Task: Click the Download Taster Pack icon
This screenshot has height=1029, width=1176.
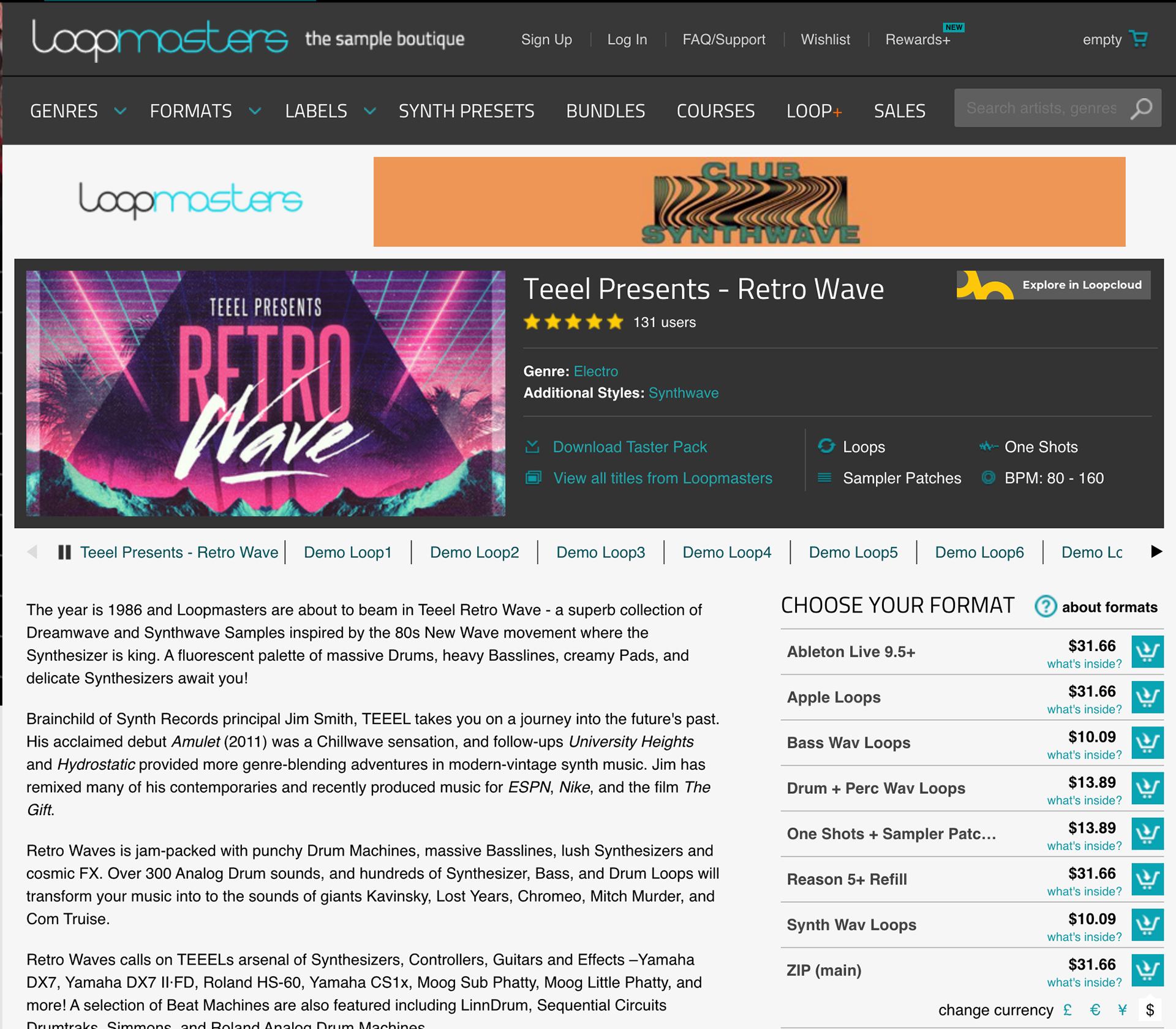Action: [x=532, y=447]
